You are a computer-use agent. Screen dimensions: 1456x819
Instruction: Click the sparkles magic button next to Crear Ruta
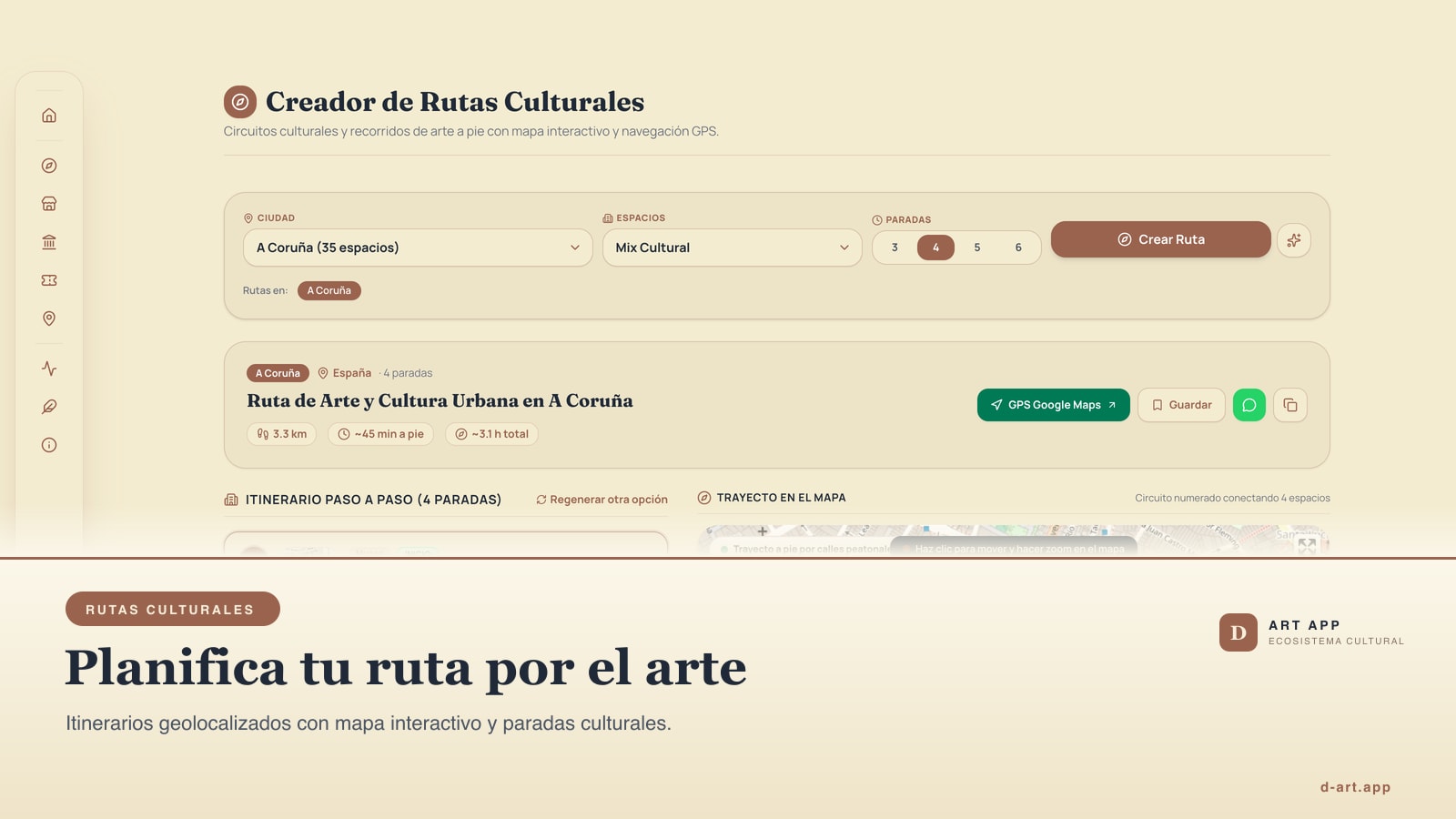(1294, 240)
